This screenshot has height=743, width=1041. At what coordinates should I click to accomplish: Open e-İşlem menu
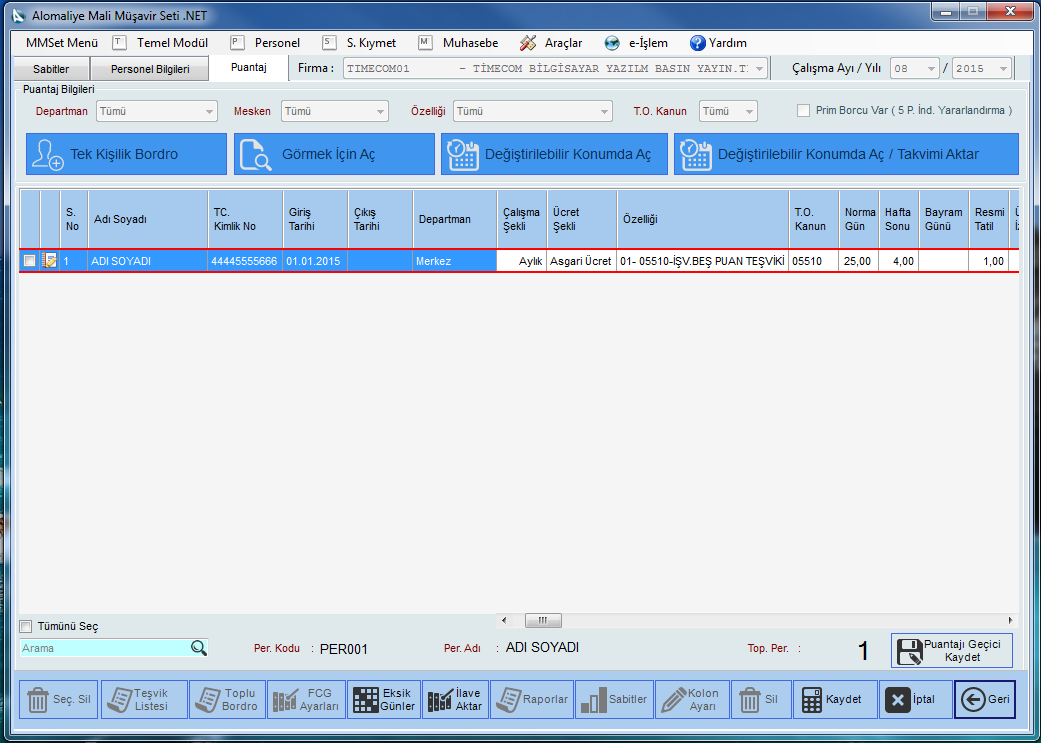(636, 43)
